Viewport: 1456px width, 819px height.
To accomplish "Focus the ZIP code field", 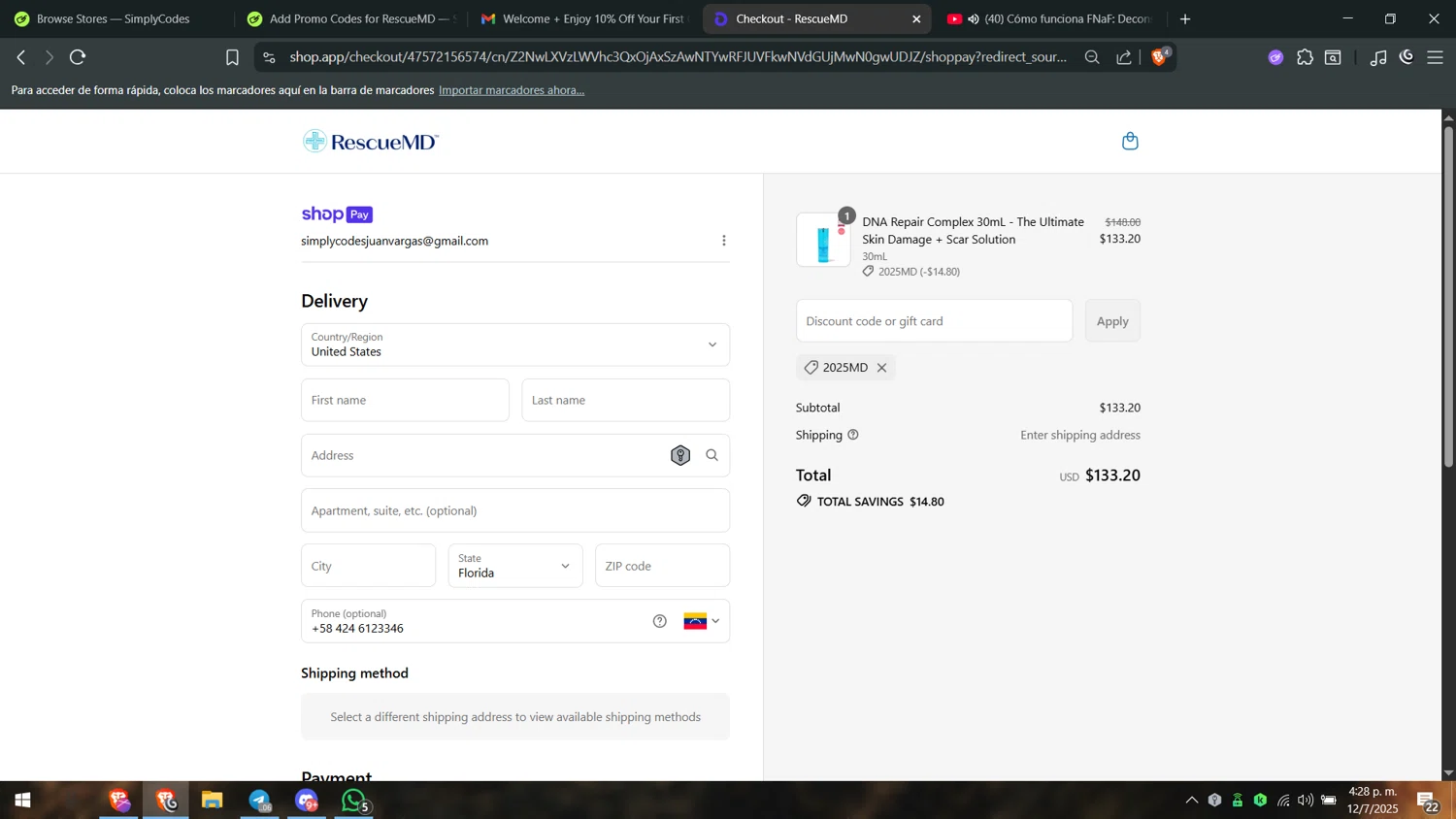I will [x=663, y=566].
